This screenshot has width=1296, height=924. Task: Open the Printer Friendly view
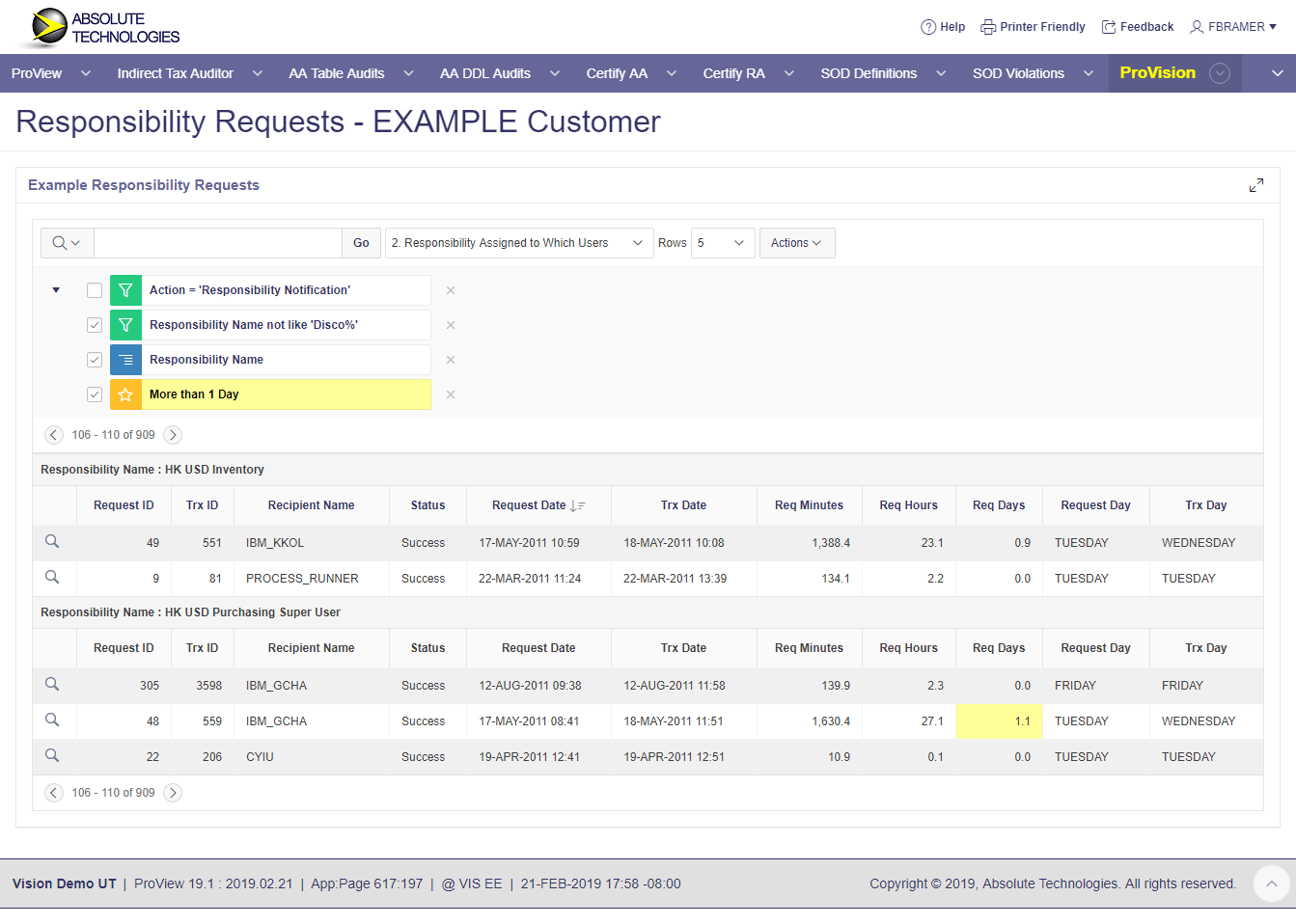[x=1033, y=27]
